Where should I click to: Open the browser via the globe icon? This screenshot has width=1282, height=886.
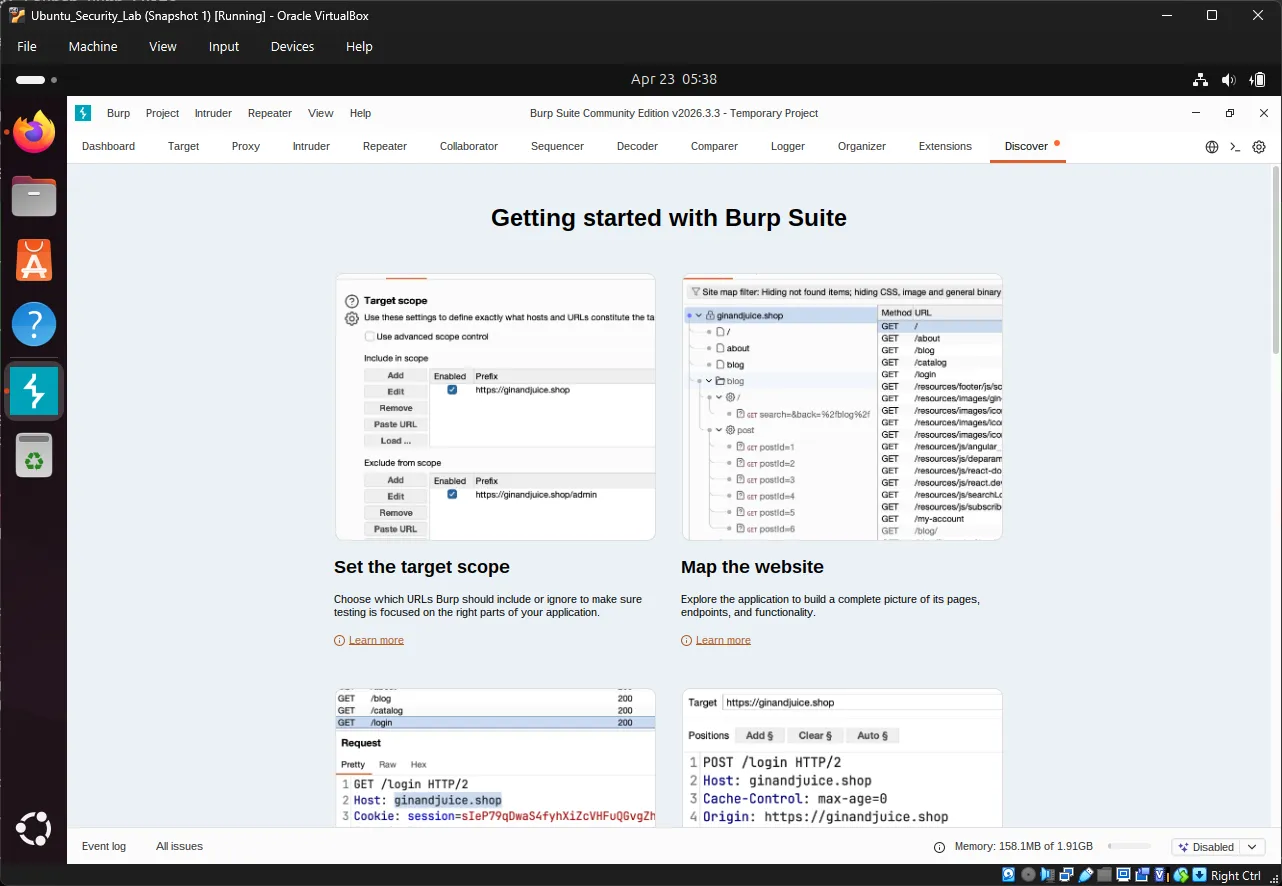pos(1210,146)
